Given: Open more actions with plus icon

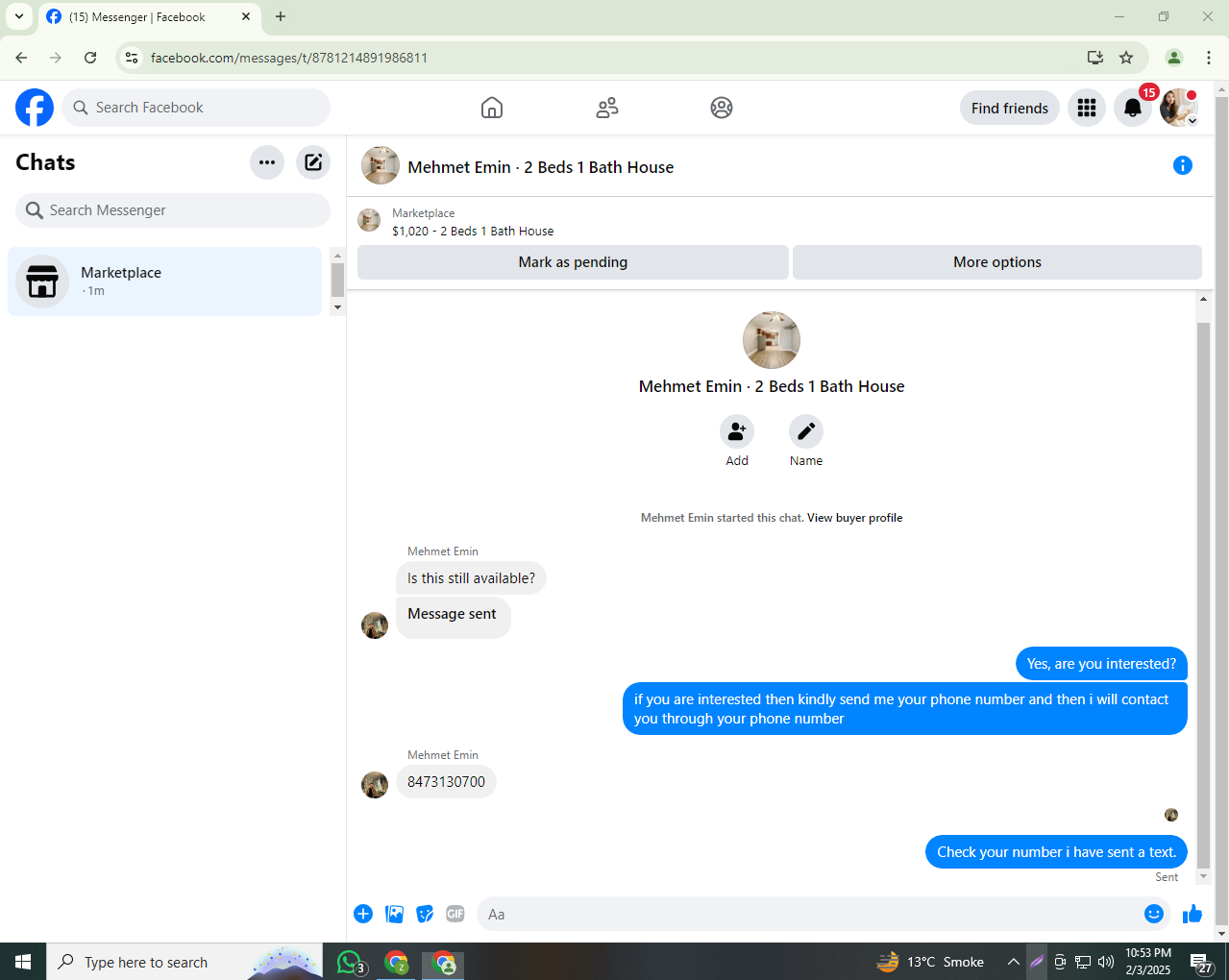Looking at the screenshot, I should point(363,914).
